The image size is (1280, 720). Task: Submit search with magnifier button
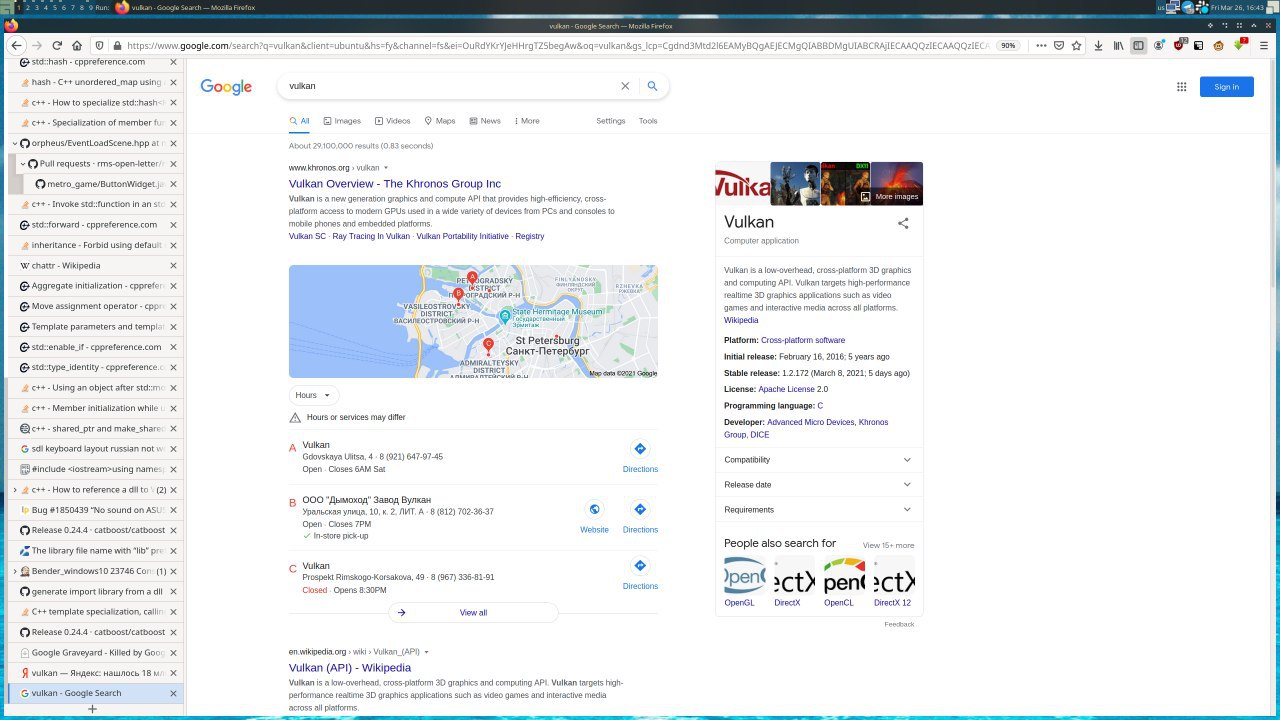point(652,86)
